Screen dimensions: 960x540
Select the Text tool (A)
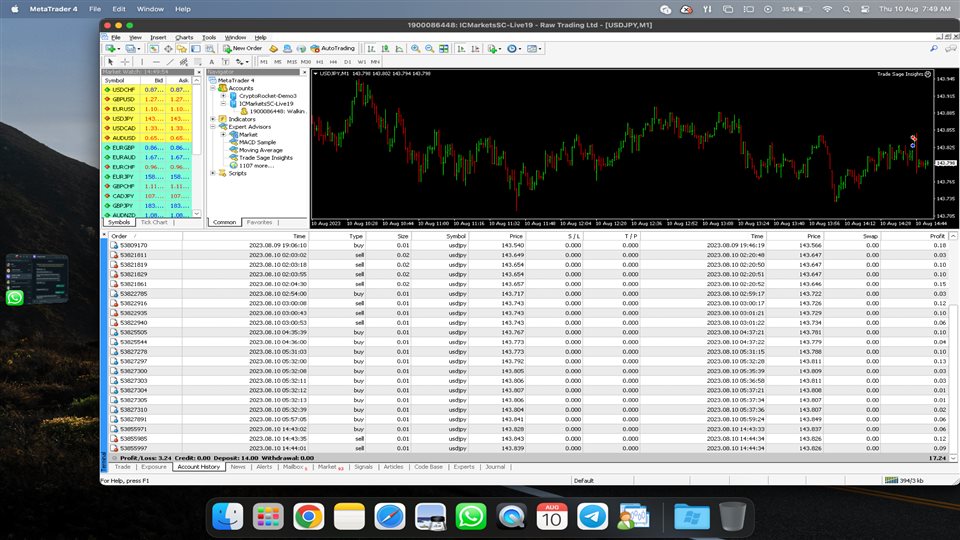point(211,62)
